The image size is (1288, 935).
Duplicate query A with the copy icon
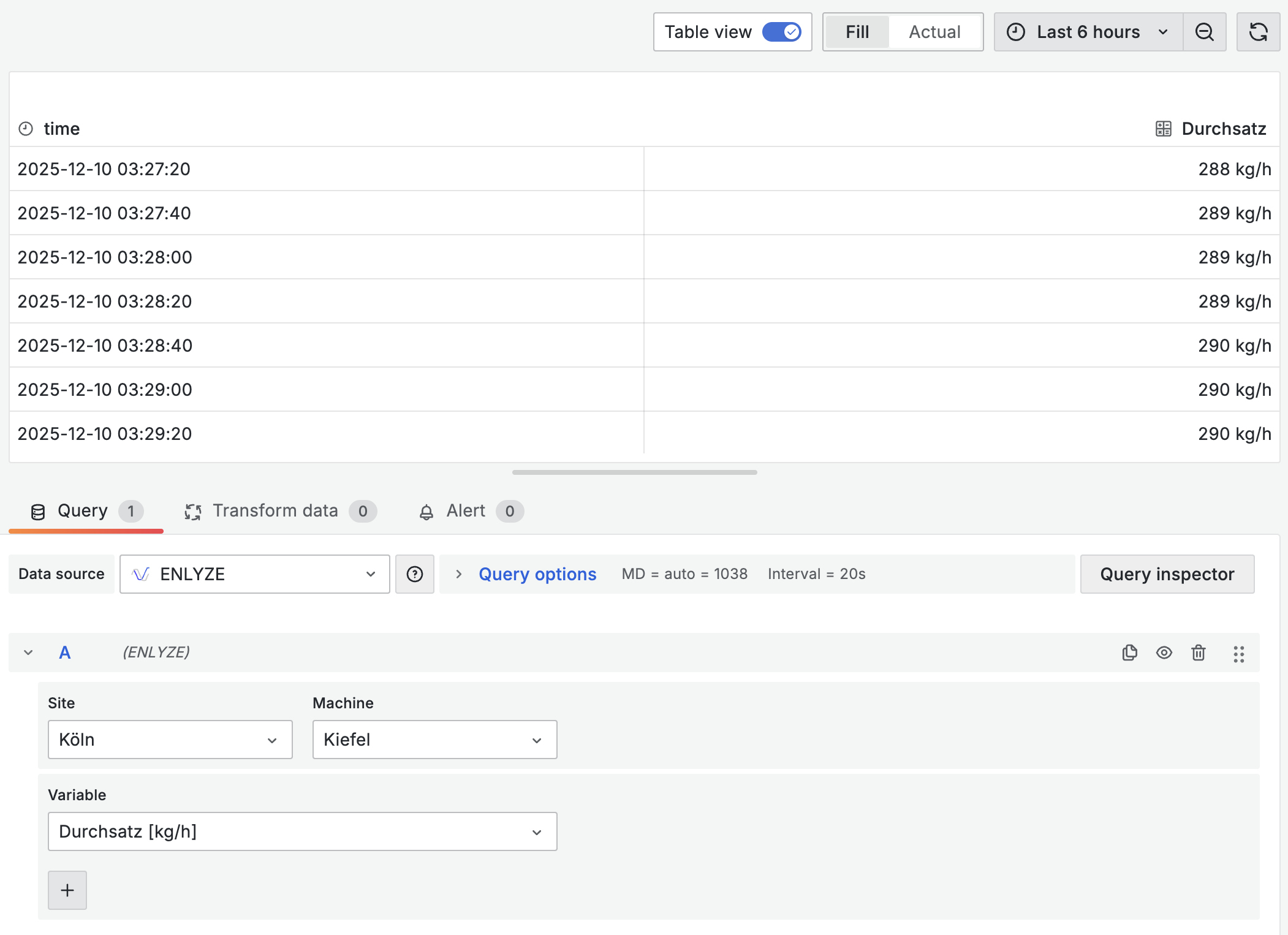[1129, 653]
